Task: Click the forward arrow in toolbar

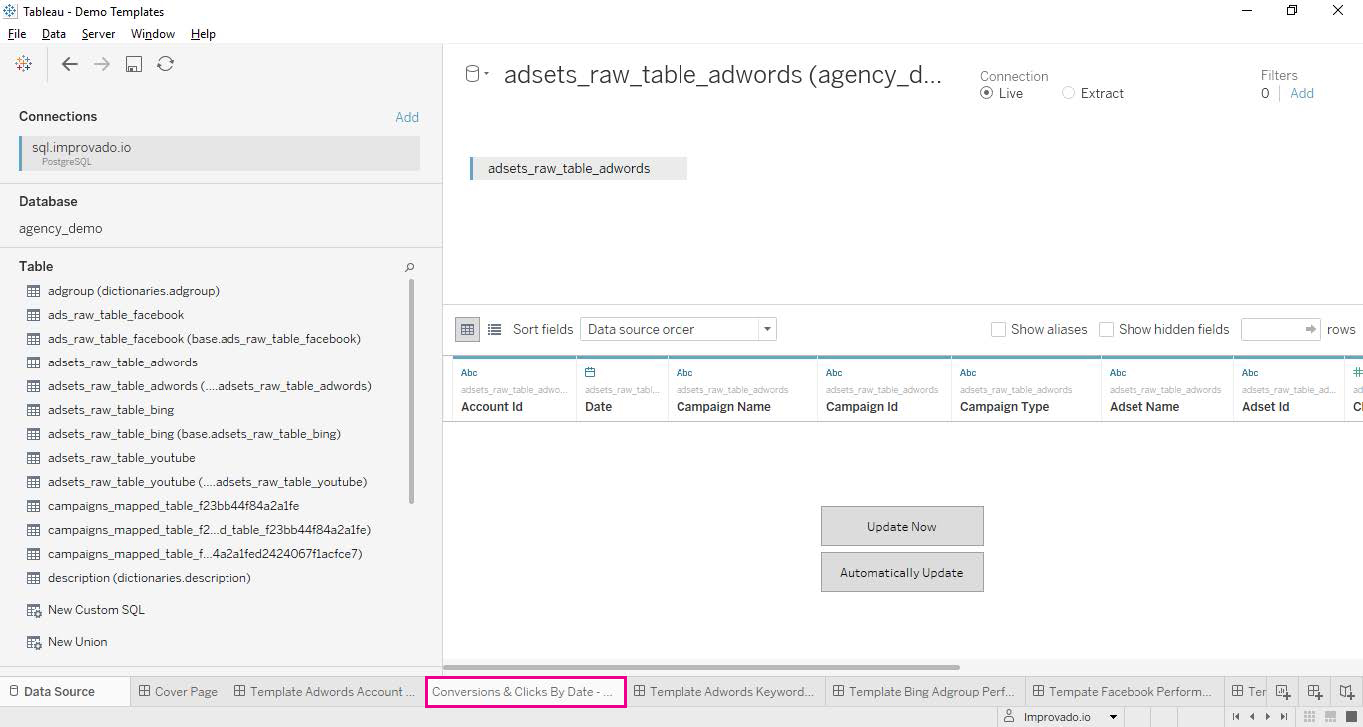Action: click(102, 64)
